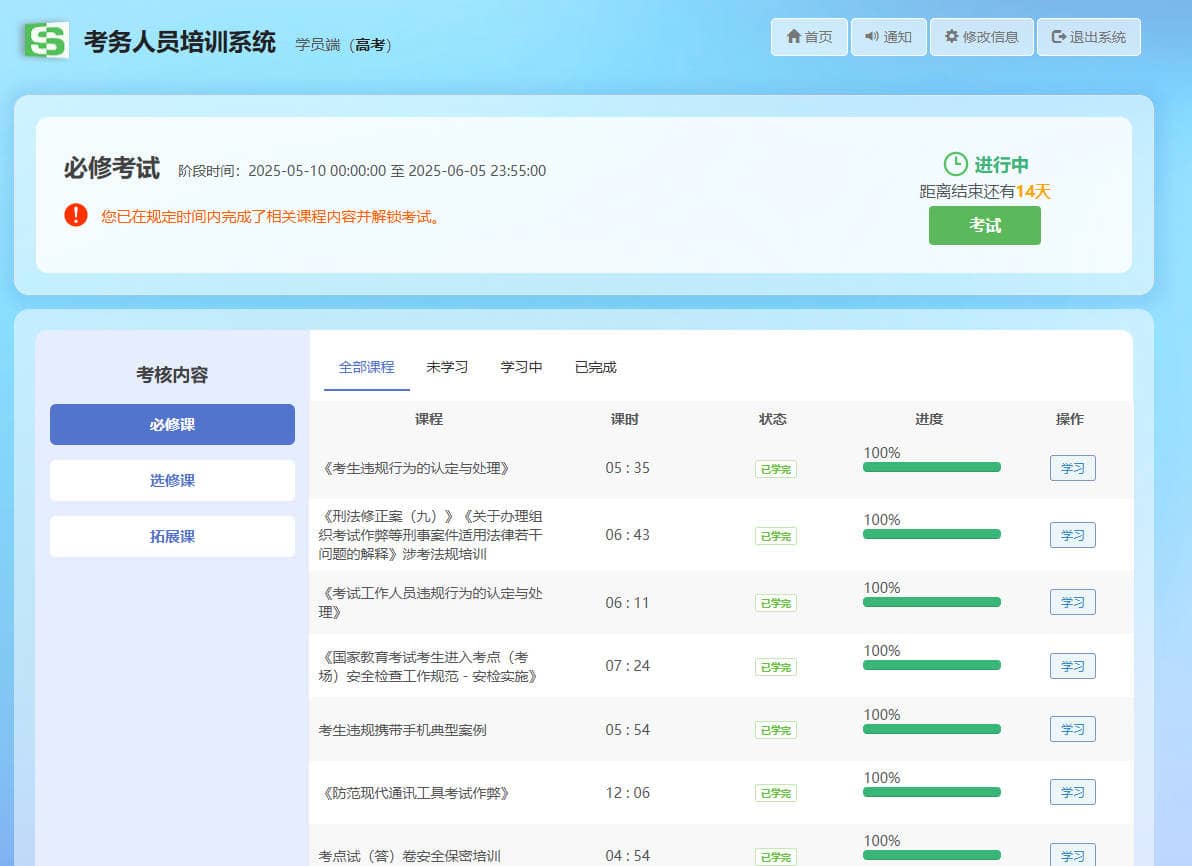Click progress bar of 考生违规携带手机典型案例

pos(931,729)
